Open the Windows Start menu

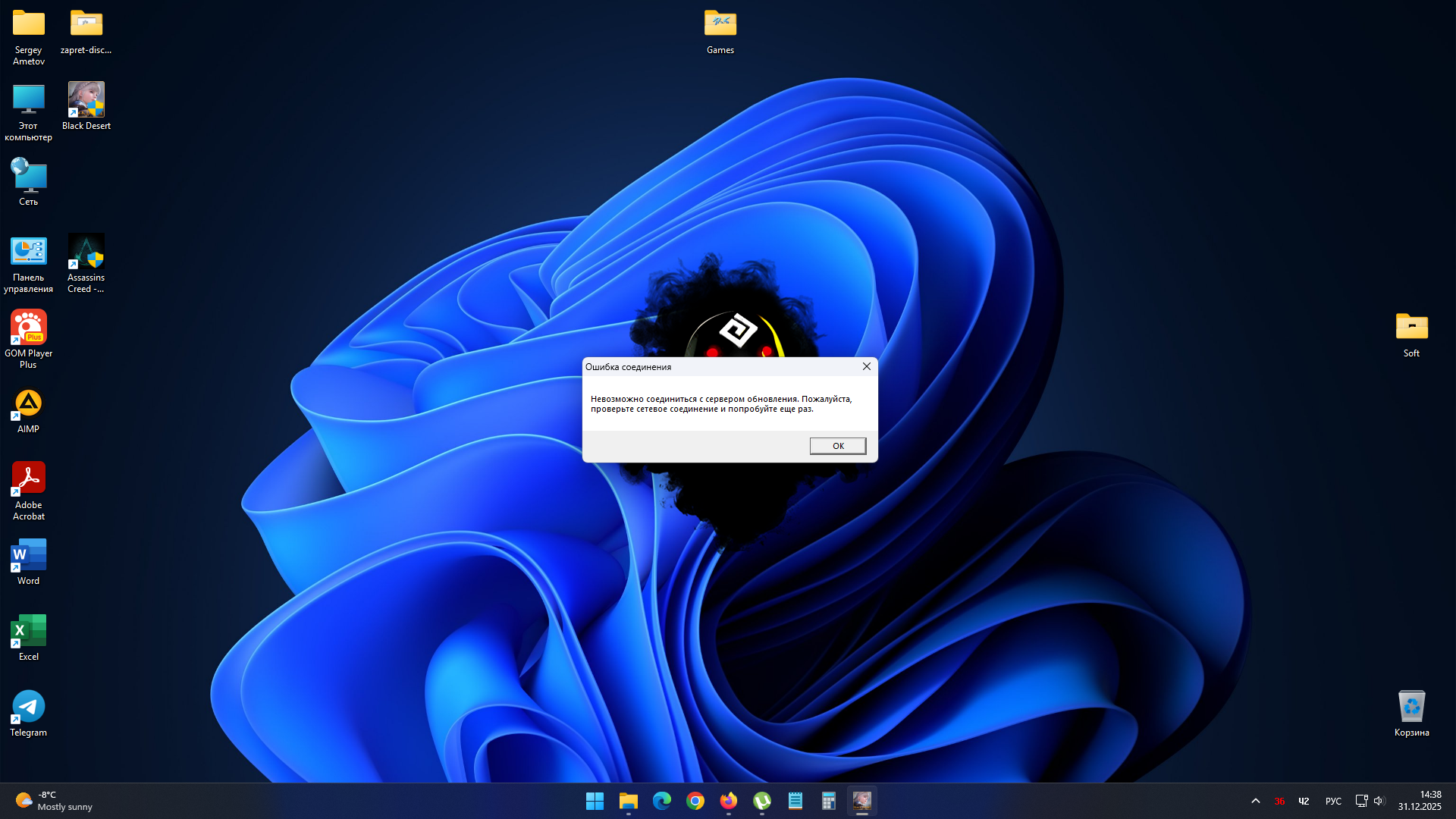pos(595,801)
